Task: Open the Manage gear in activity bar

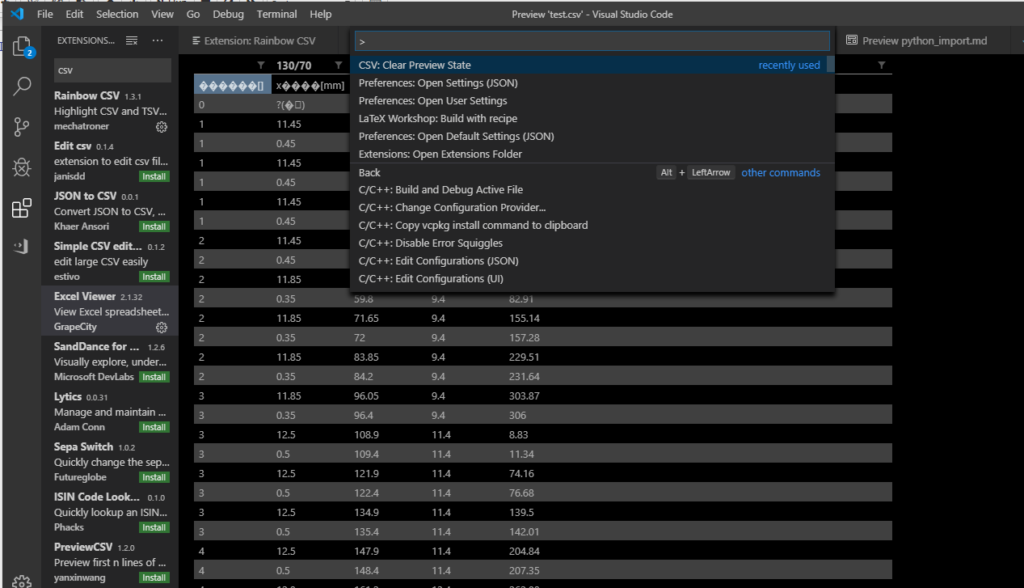Action: click(22, 581)
